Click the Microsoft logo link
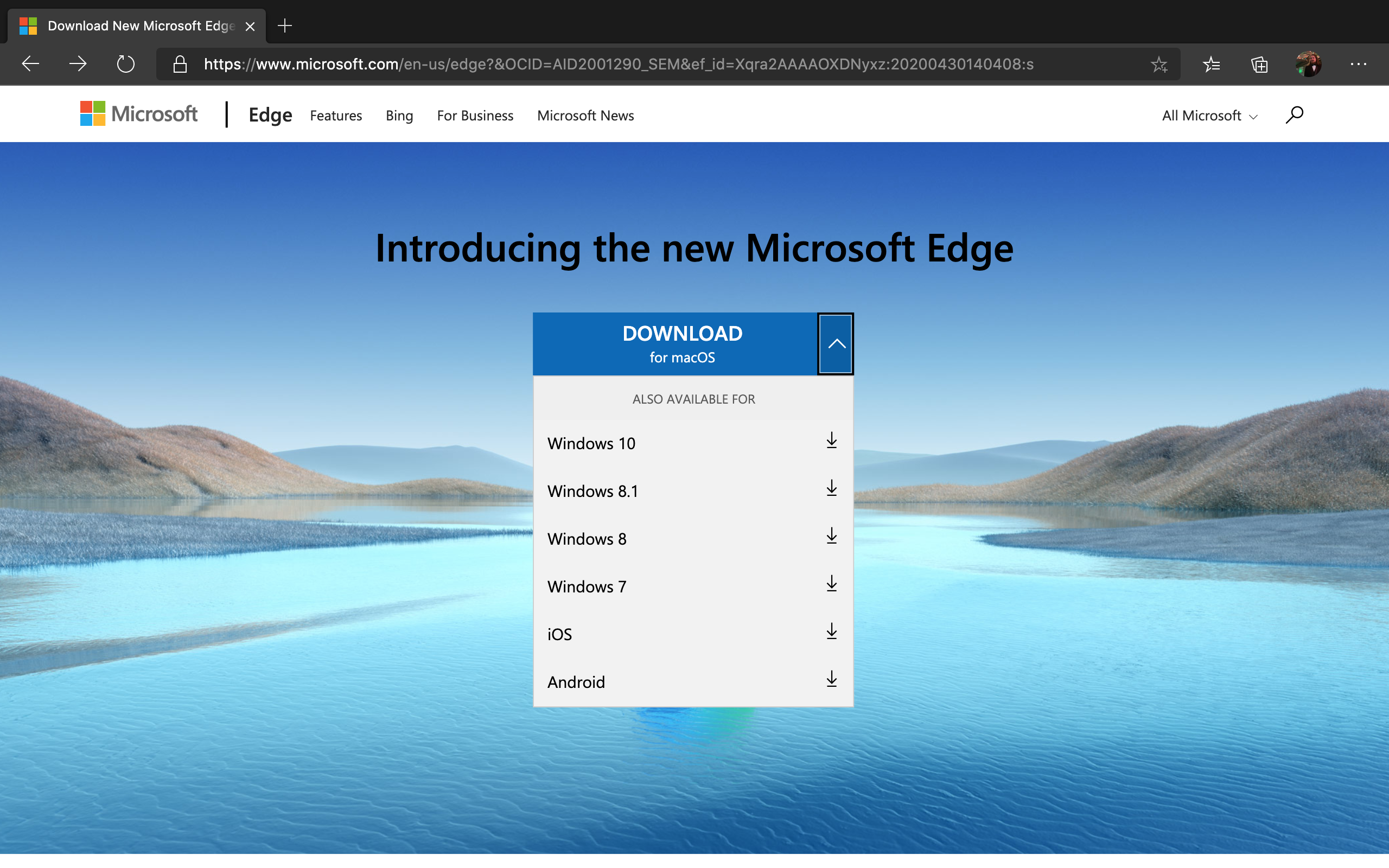The image size is (1389, 868). pos(139,114)
